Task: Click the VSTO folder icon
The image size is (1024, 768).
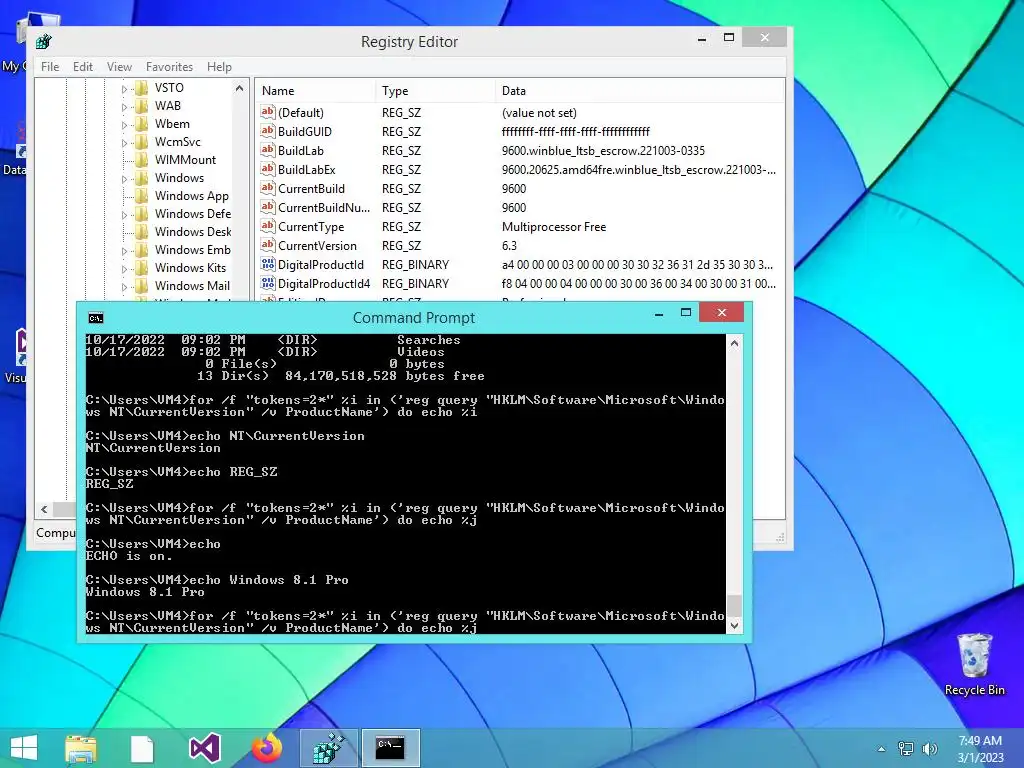Action: (x=142, y=88)
